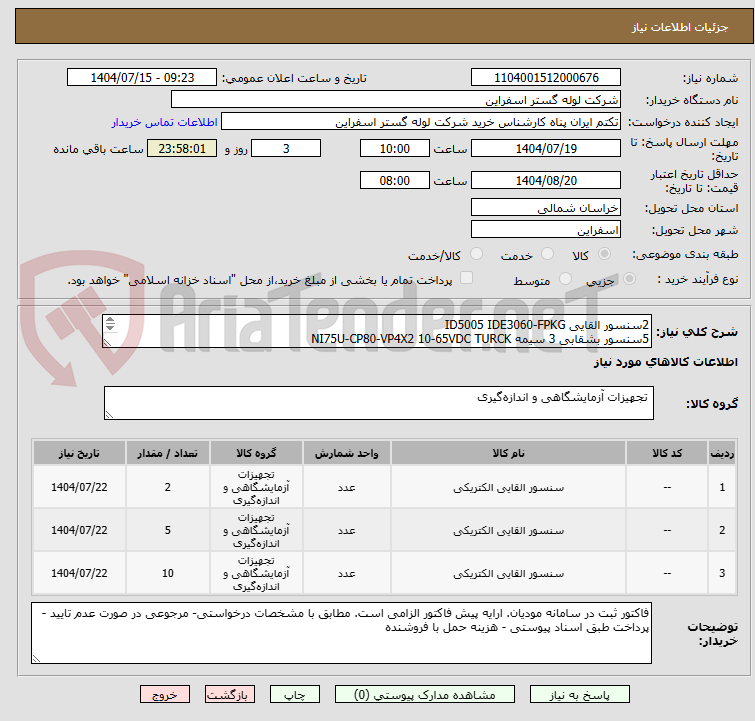Click the deadline time field 10:00
This screenshot has height=721, width=755.
394,148
